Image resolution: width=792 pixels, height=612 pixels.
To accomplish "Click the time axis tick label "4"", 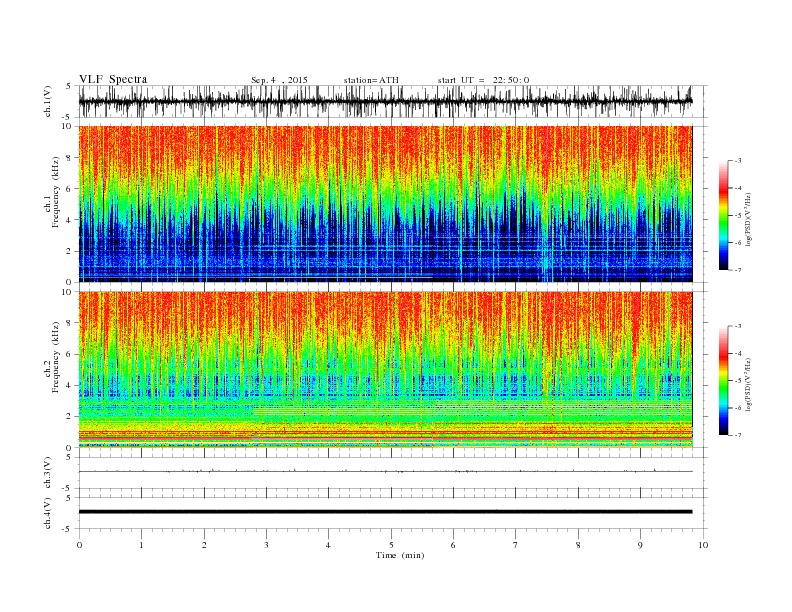I will [328, 545].
